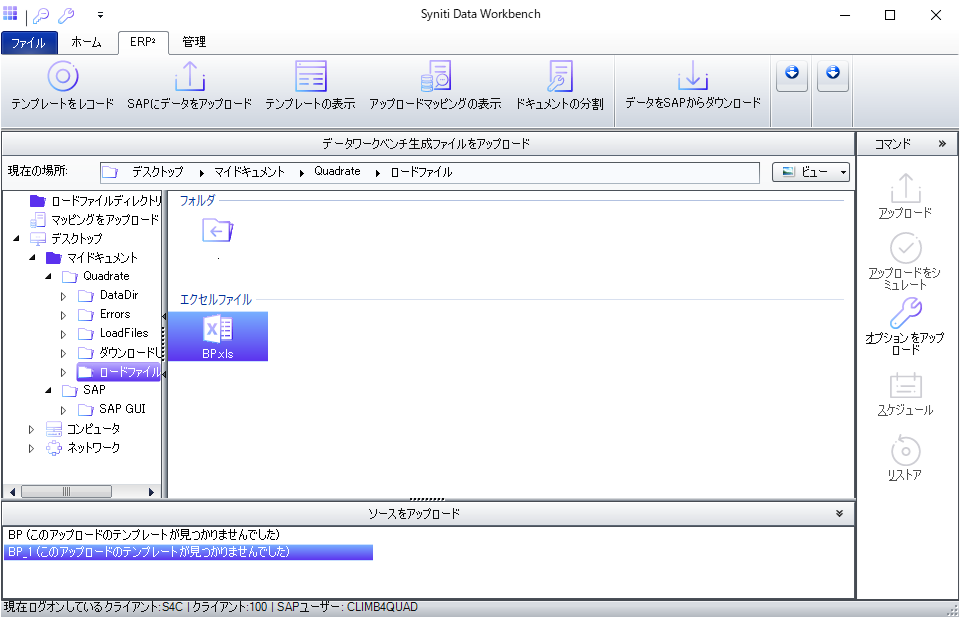
Task: Switch to the ホーム ribbon tab
Action: [86, 42]
